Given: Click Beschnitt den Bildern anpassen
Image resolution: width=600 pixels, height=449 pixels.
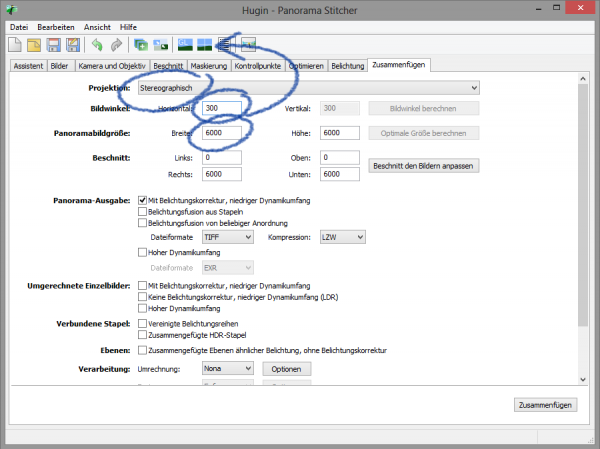Looking at the screenshot, I should (424, 166).
